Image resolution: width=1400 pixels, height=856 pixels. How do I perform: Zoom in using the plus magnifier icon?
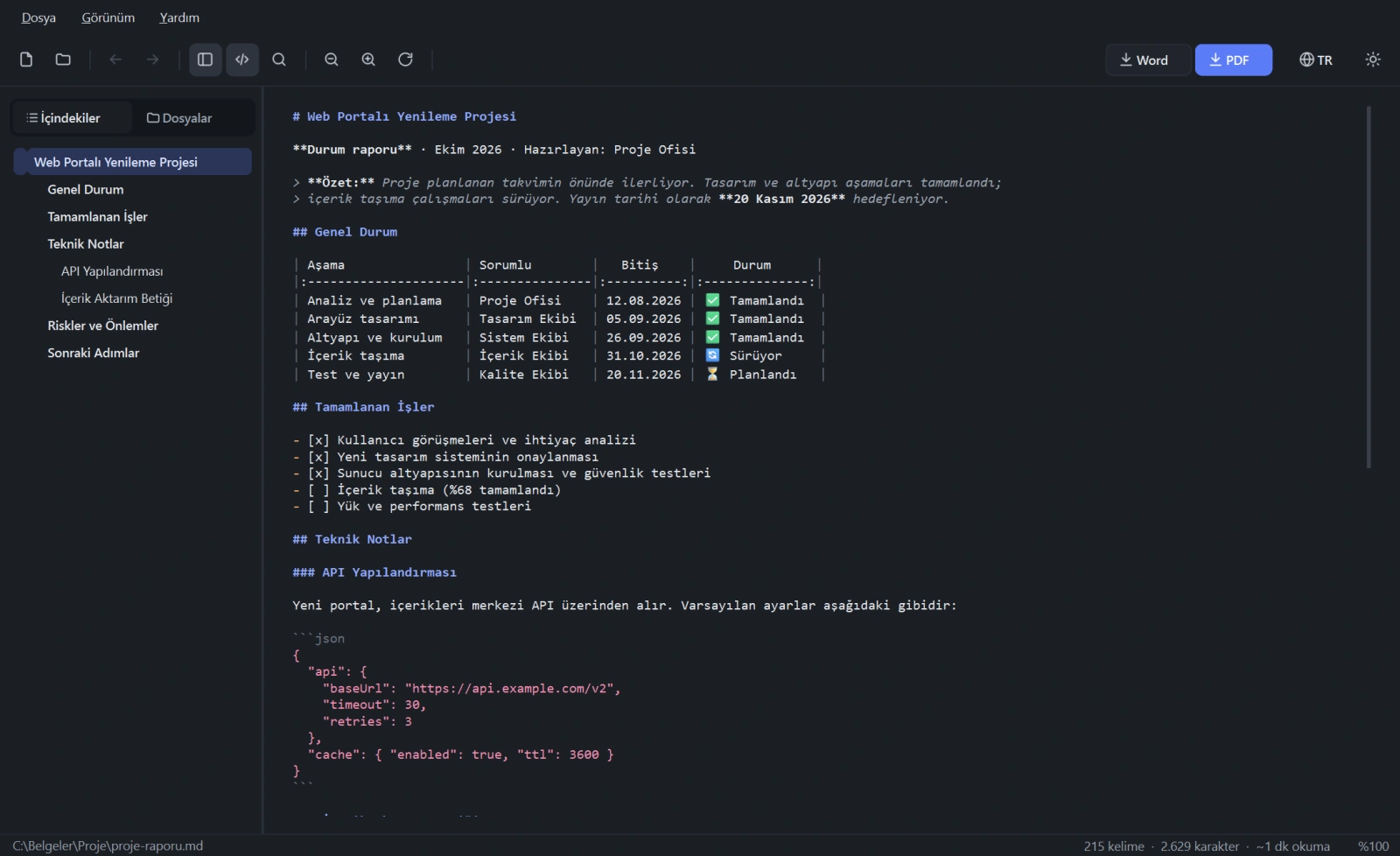pos(368,60)
